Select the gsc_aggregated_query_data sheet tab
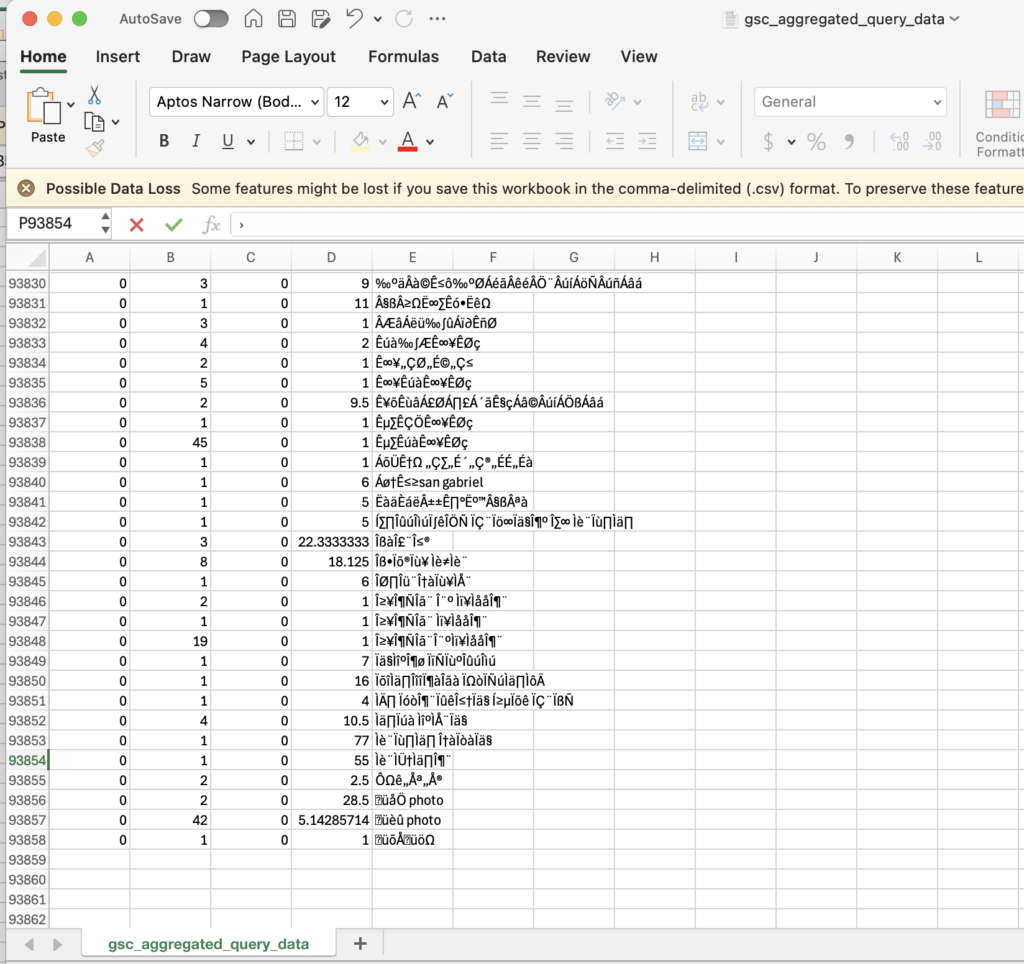This screenshot has width=1024, height=964. point(207,943)
